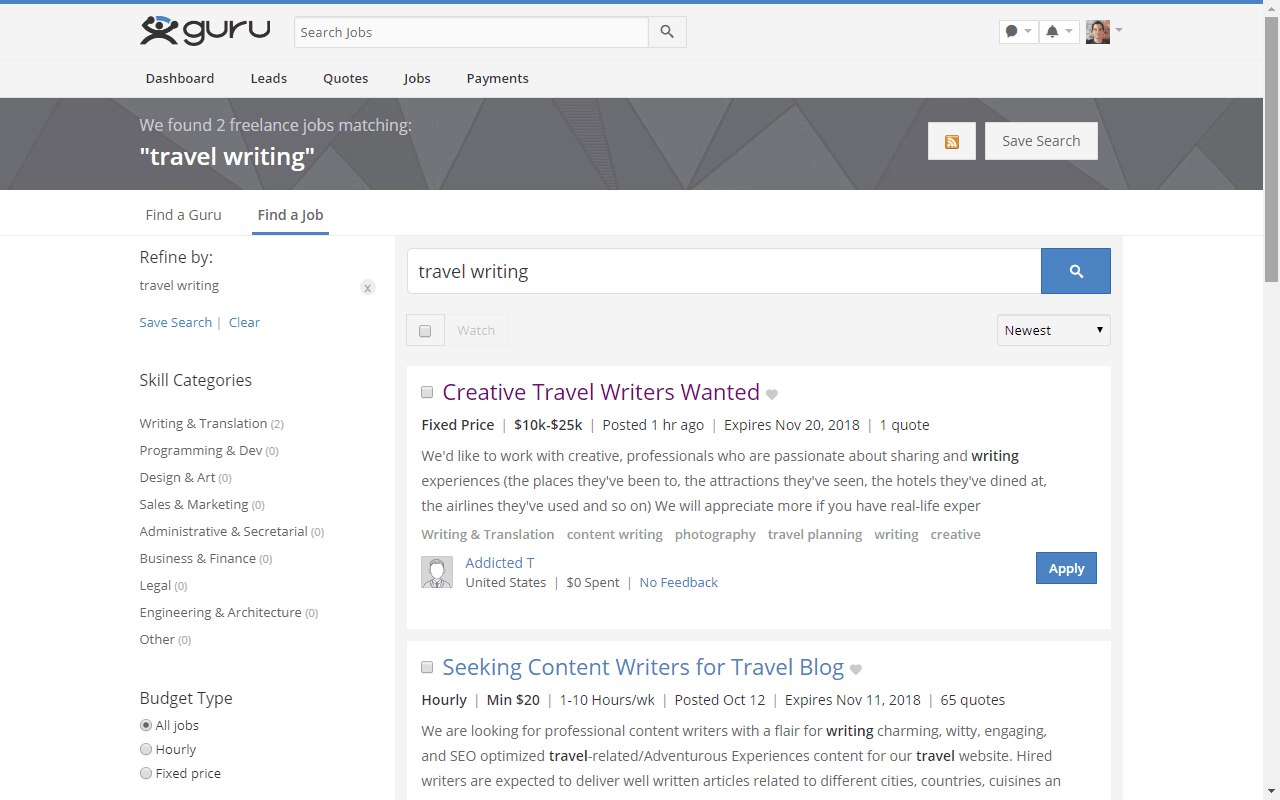Click the Clear link

244,322
